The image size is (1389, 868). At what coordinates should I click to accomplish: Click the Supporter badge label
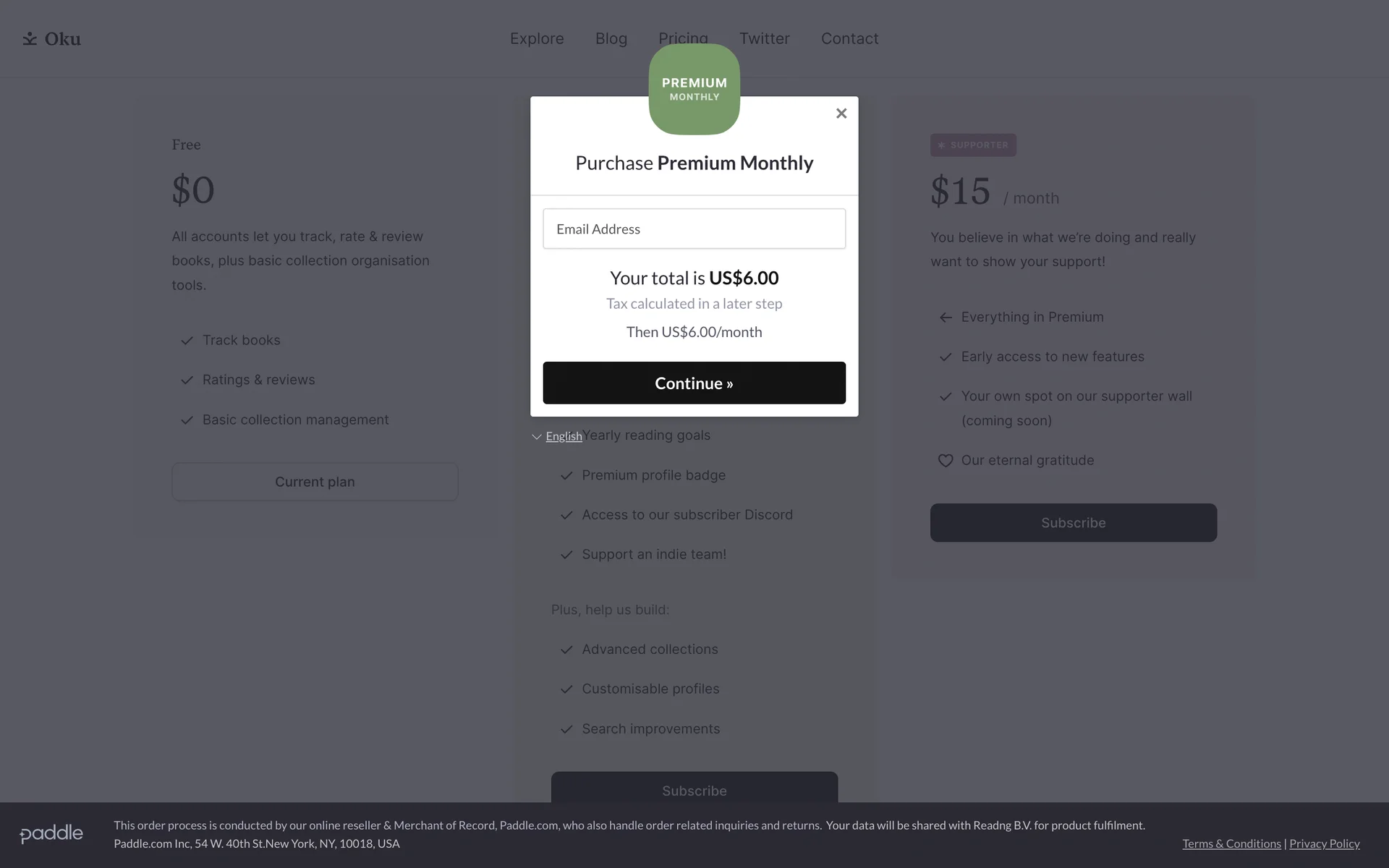[973, 145]
